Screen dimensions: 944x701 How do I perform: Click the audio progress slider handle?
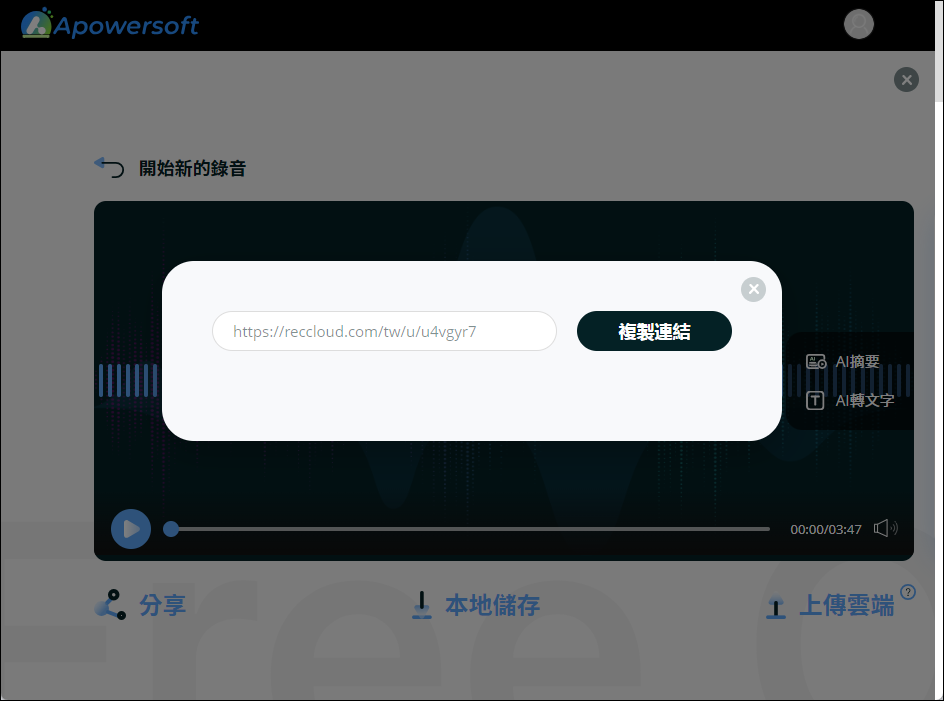click(x=171, y=529)
